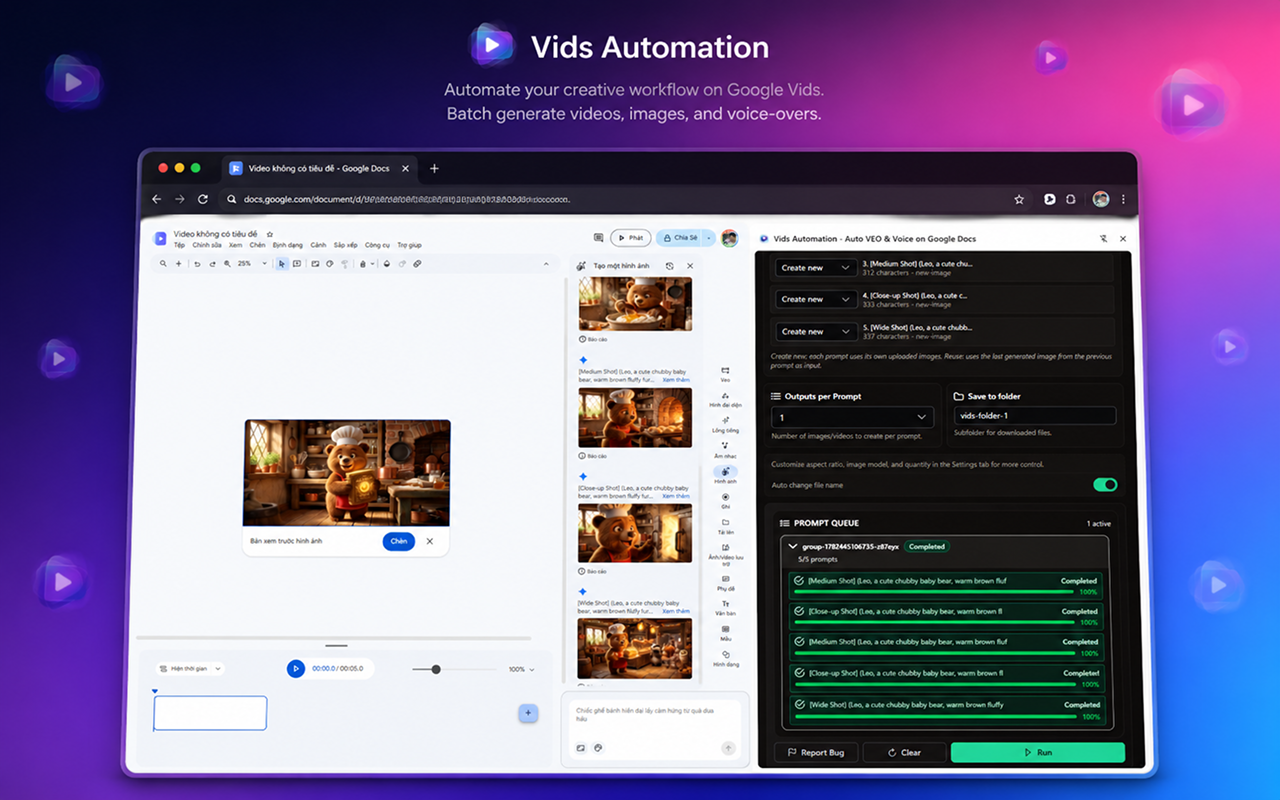
Task: Open a new browser tab with plus
Action: pyautogui.click(x=434, y=168)
